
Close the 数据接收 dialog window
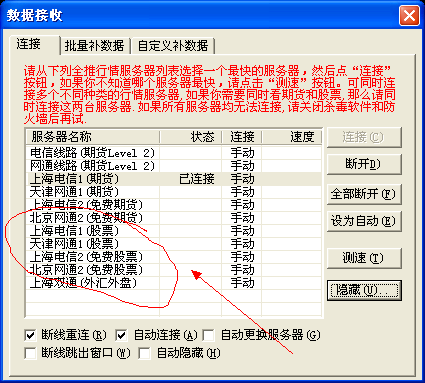coord(409,16)
